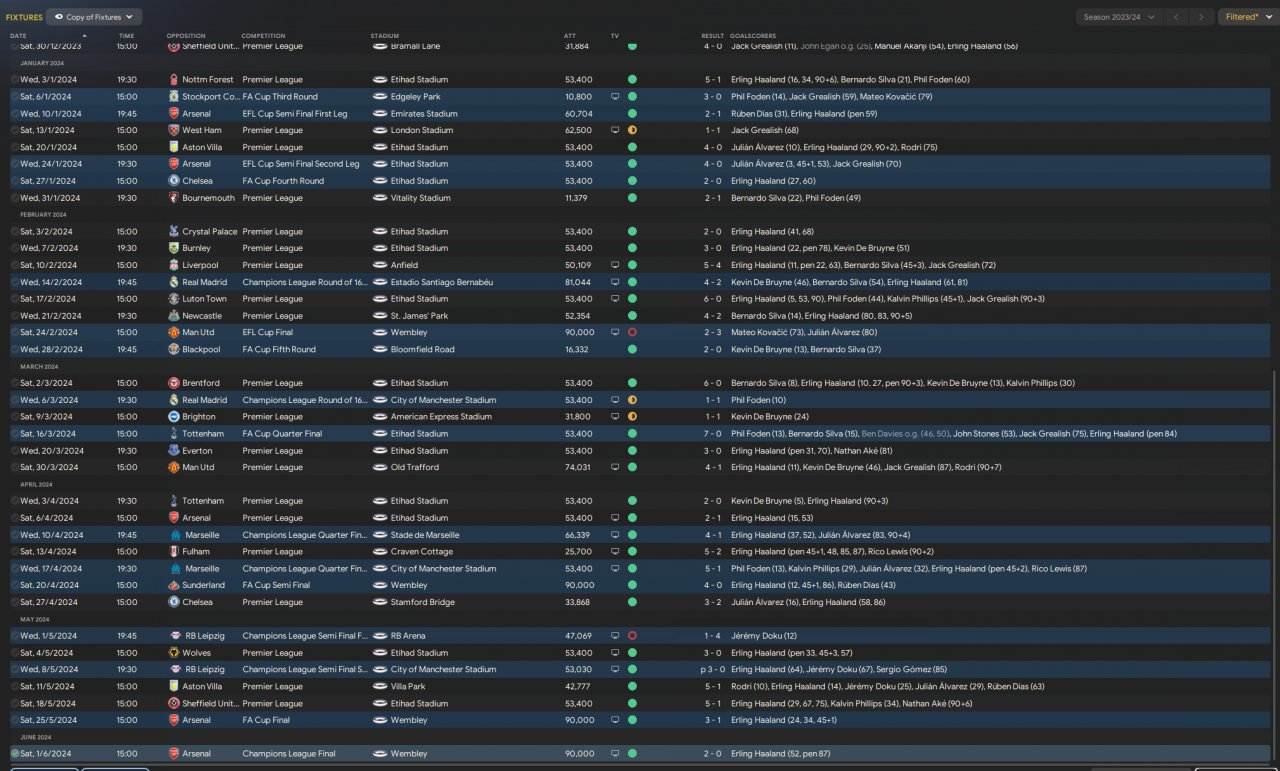Viewport: 1280px width, 771px height.
Task: Sort fixtures by the Att column header
Action: 570,36
